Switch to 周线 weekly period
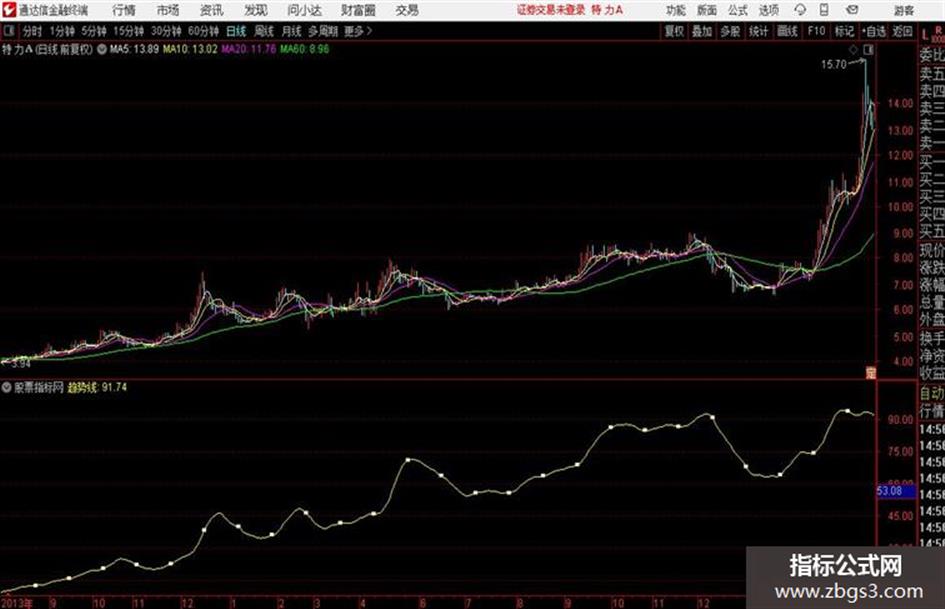 (x=264, y=31)
